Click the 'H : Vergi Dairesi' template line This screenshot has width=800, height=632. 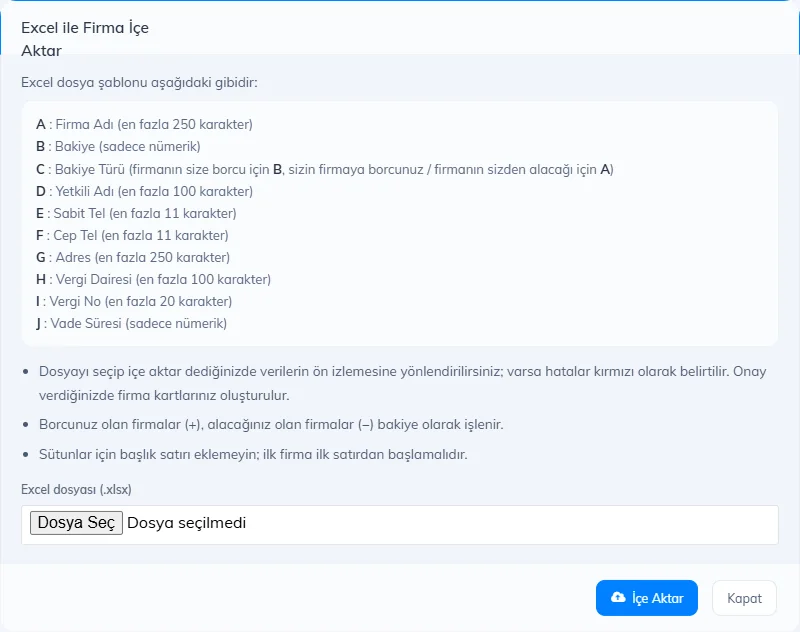pyautogui.click(x=153, y=279)
